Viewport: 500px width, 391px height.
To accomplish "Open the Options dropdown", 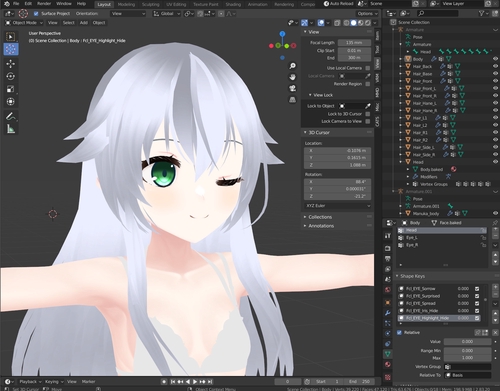I will (x=368, y=14).
